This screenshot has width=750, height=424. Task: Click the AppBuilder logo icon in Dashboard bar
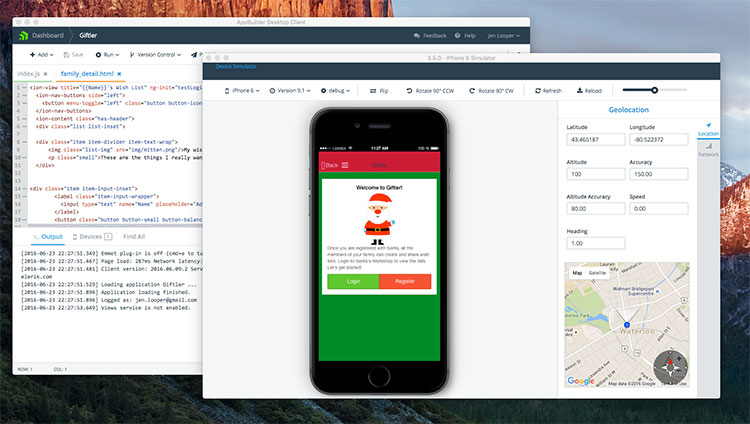coord(23,35)
